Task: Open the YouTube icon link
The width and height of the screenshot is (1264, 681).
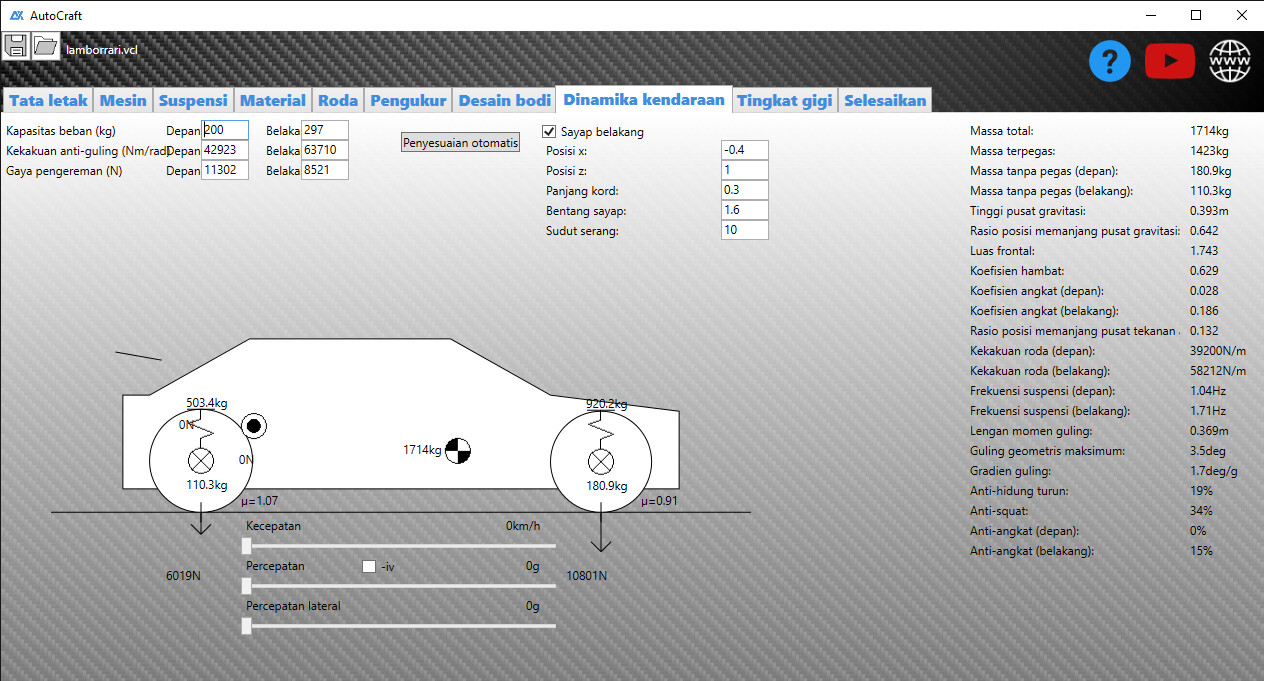Action: point(1169,62)
